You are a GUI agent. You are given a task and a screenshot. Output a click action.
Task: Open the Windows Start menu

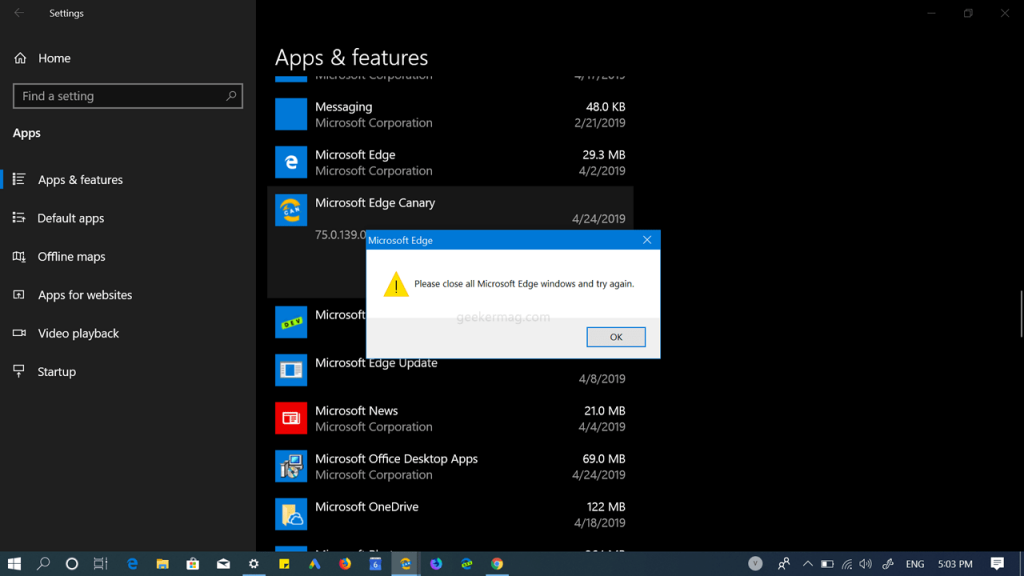point(14,564)
